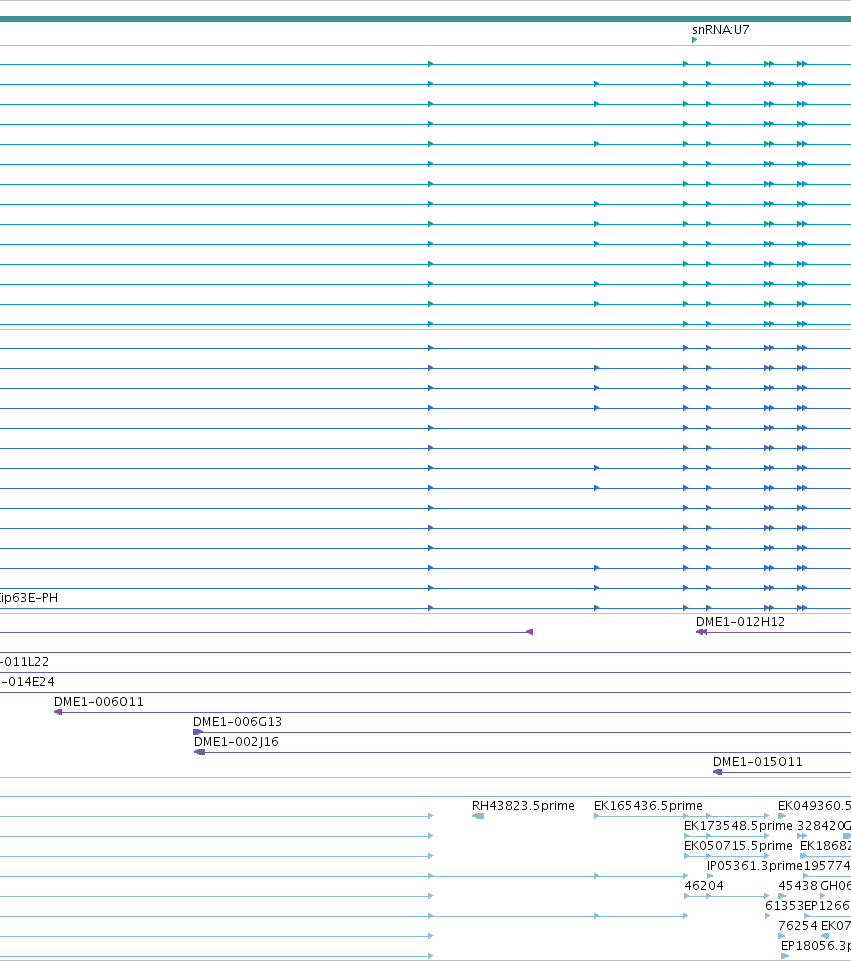The image size is (851, 961).
Task: Click the Kip63E-PH transcript label
Action: point(29,598)
